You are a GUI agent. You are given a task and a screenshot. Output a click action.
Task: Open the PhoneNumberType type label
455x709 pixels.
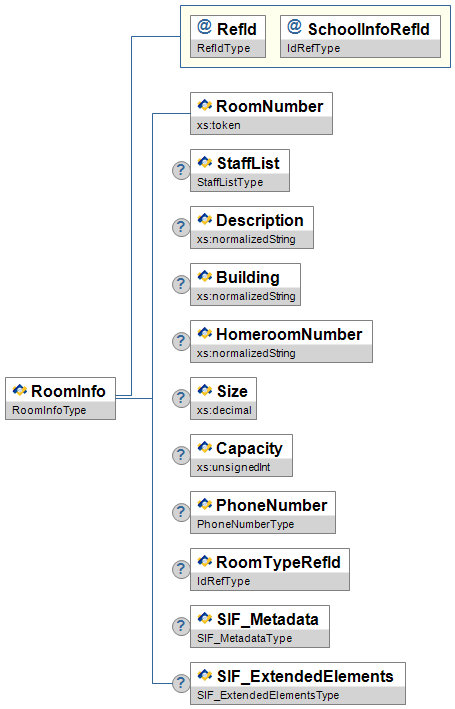[x=246, y=524]
